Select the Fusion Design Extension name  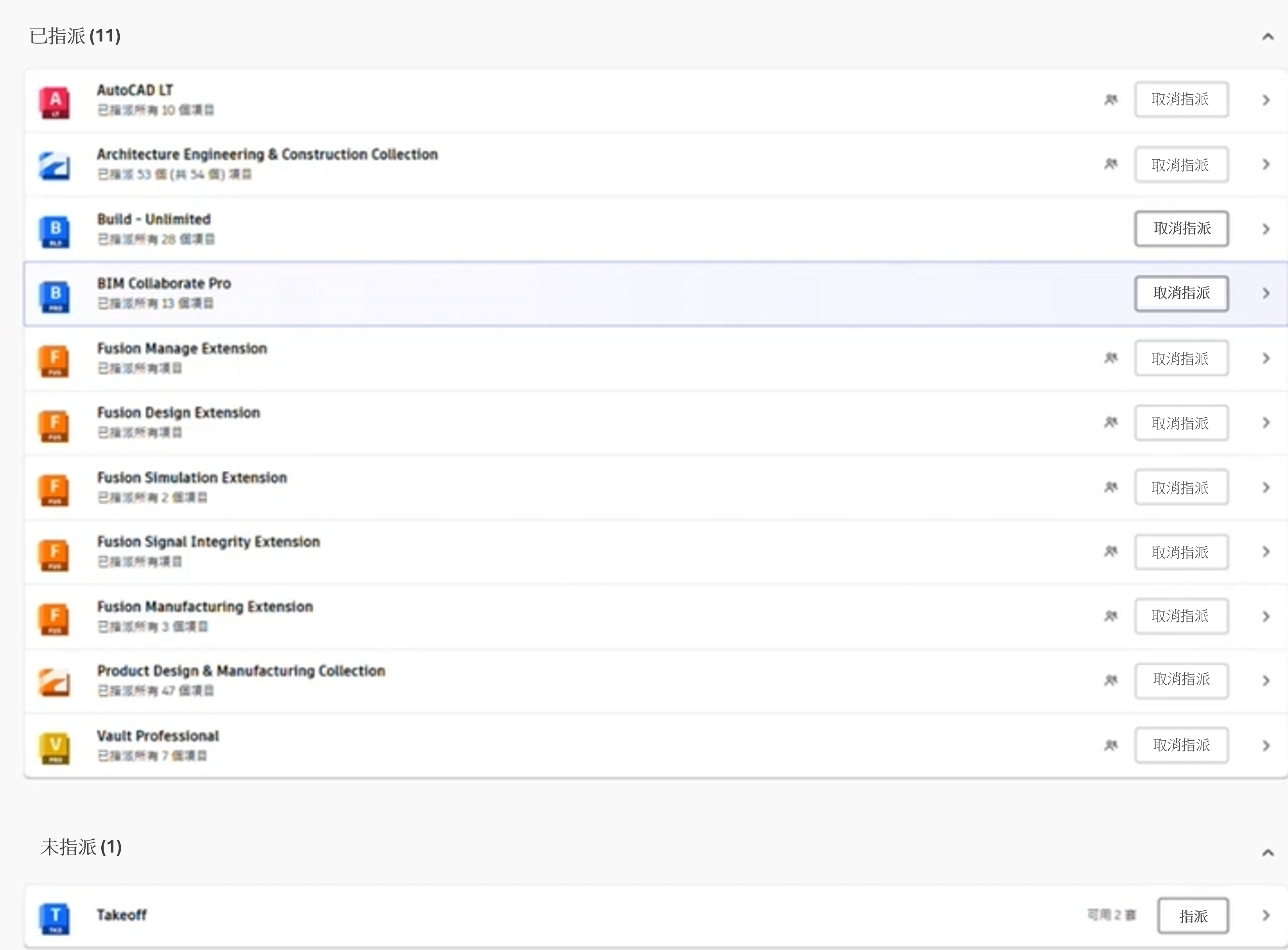click(x=179, y=413)
